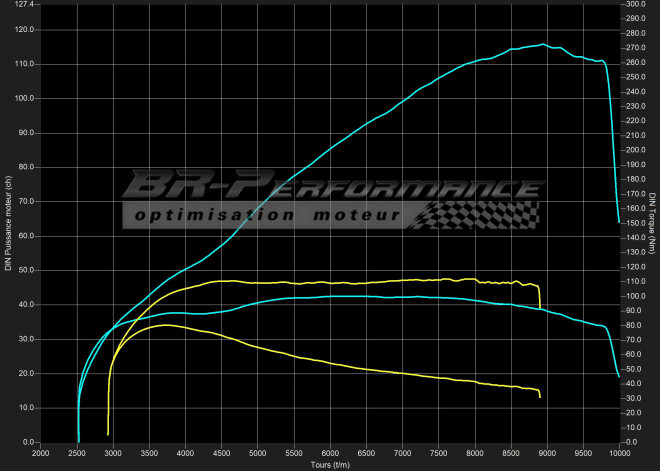Image resolution: width=660 pixels, height=471 pixels.
Task: Click the 2000 tick label on rpm axis
Action: [41, 453]
